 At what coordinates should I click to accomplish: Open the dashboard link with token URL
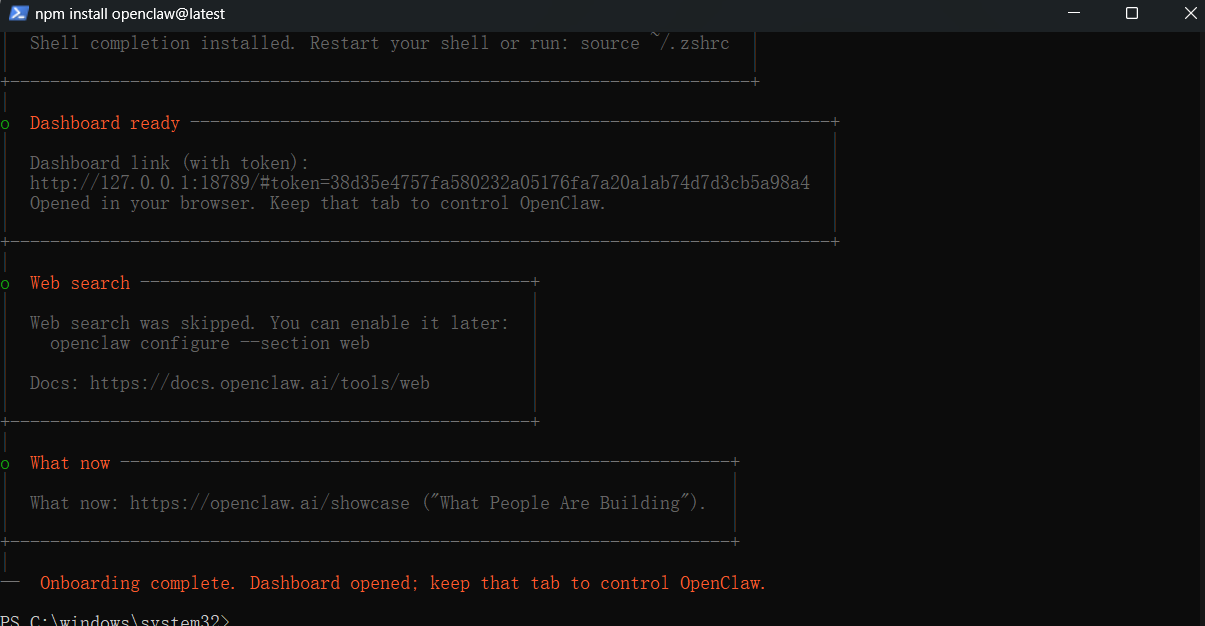point(420,183)
